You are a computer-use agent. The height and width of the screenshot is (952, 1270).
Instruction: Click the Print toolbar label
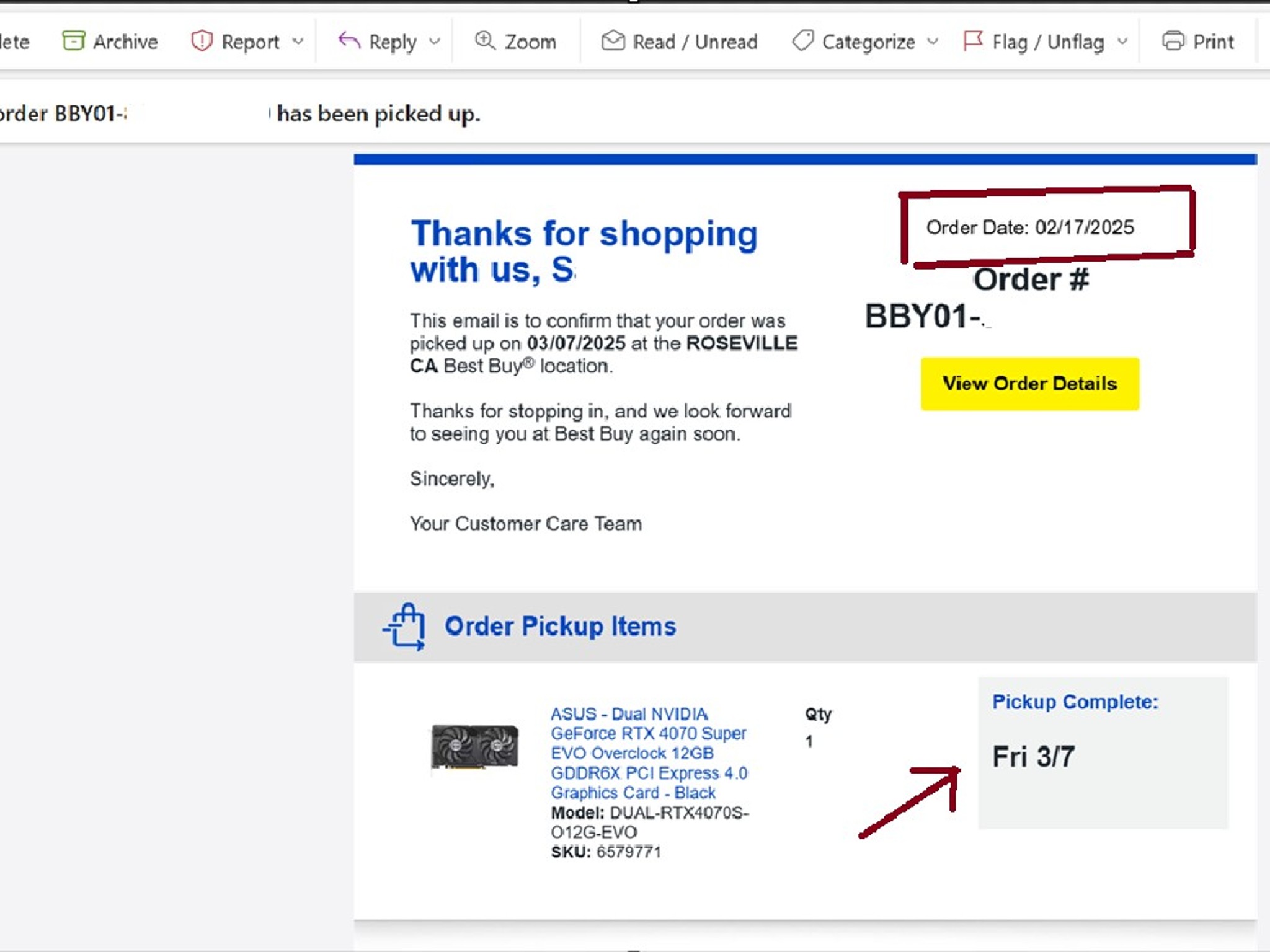coord(1214,42)
